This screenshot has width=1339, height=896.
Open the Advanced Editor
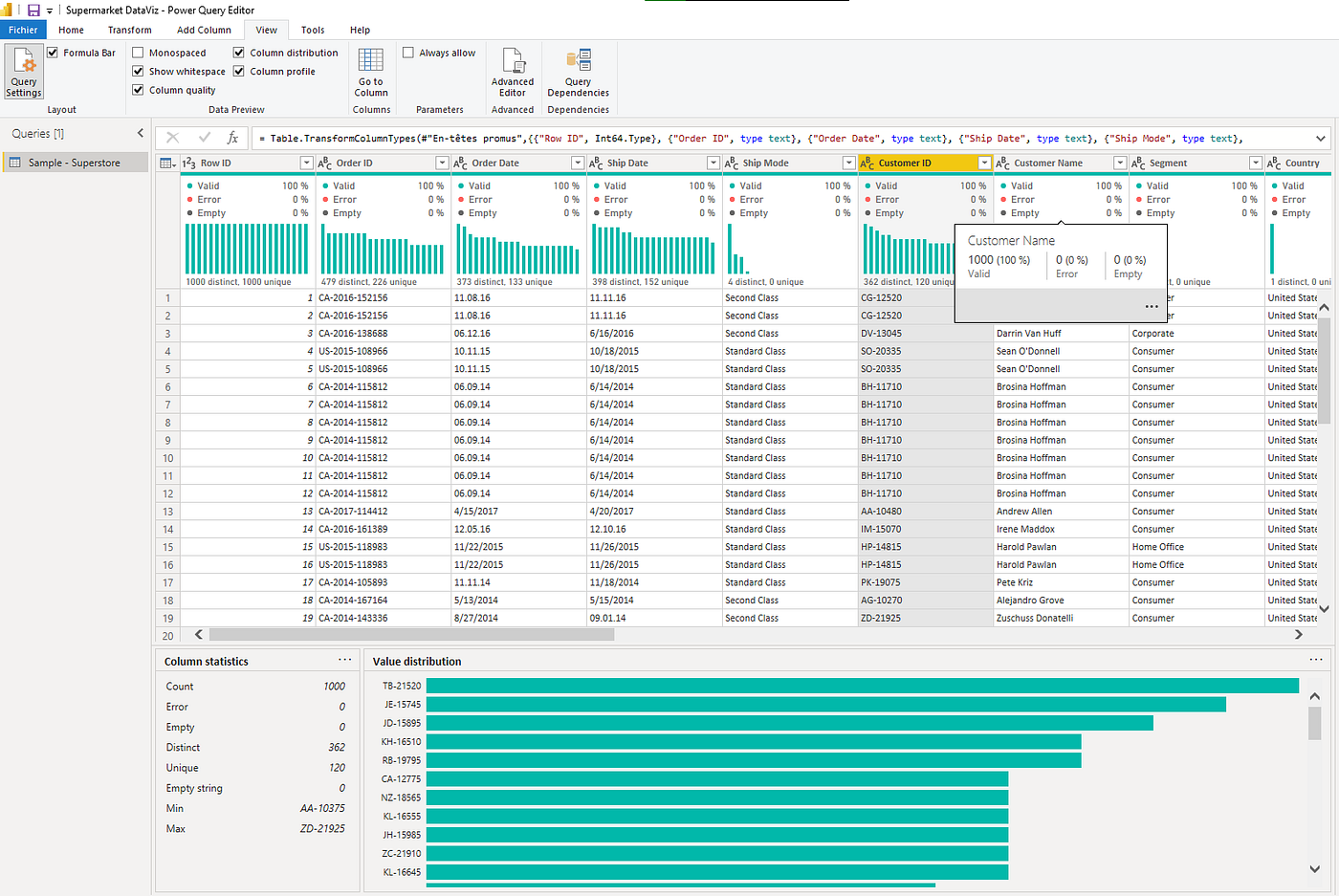pos(513,72)
